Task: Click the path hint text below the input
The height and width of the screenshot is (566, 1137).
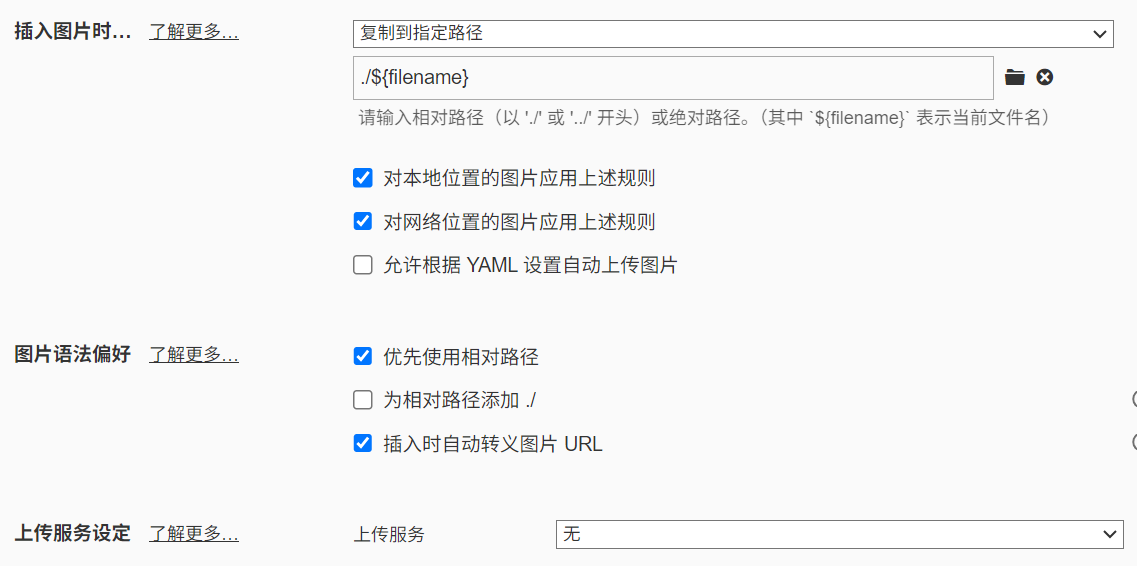Action: click(704, 118)
